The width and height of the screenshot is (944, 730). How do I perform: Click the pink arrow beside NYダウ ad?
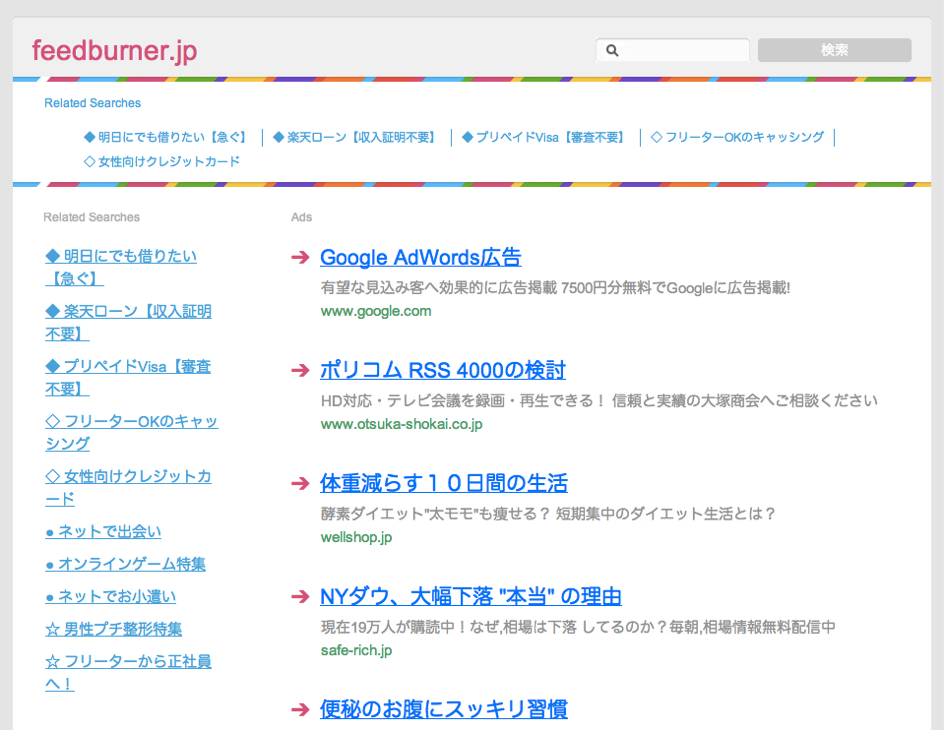coord(300,596)
